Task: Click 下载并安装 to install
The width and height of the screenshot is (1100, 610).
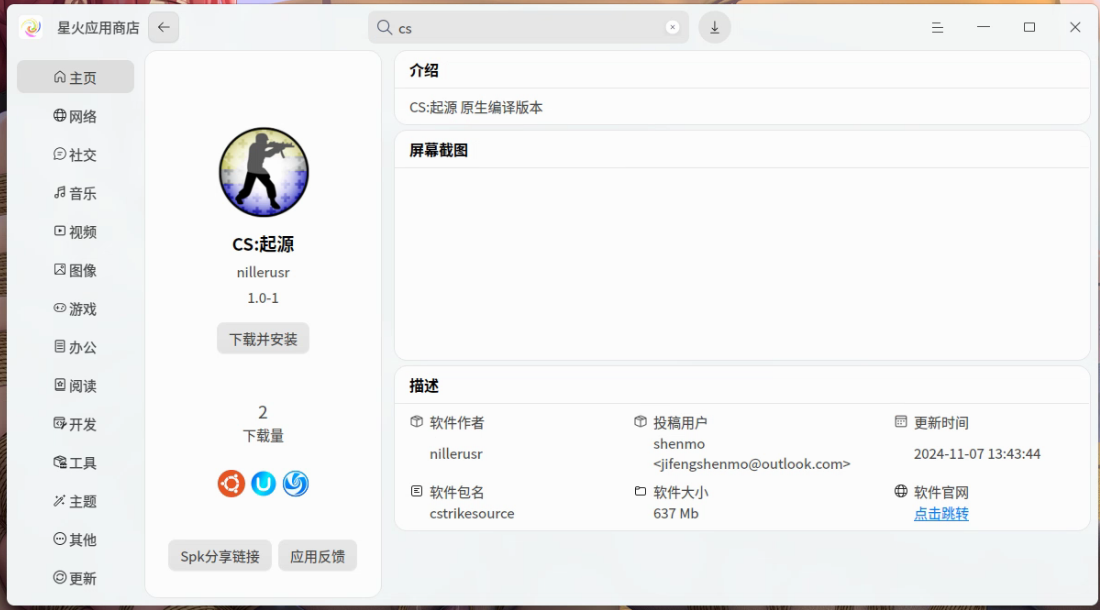Action: click(x=263, y=339)
